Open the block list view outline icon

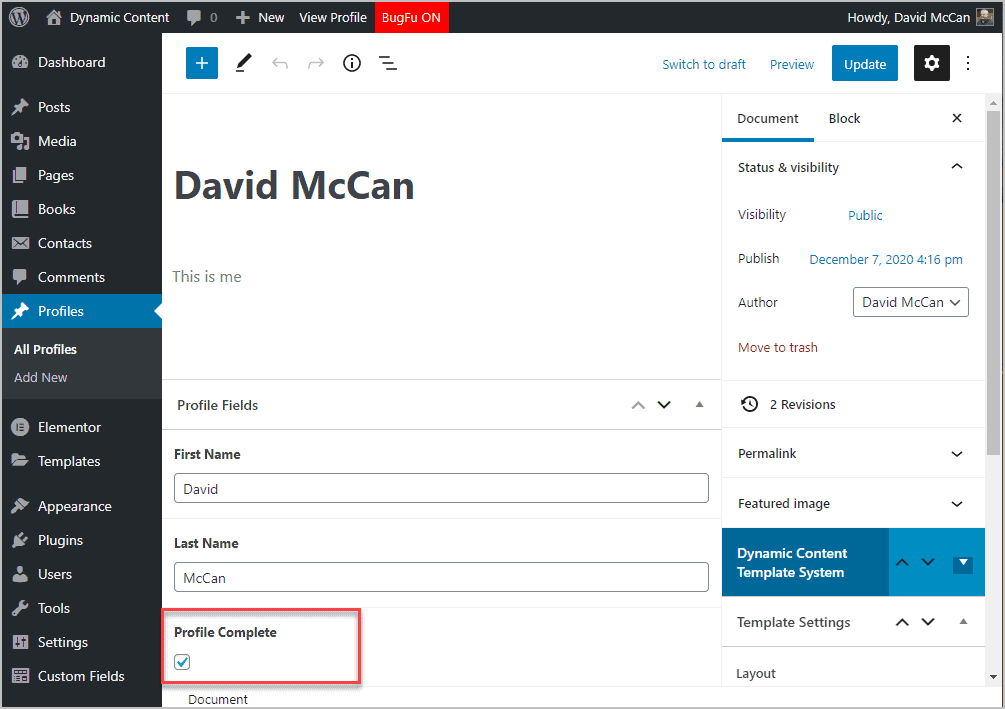tap(388, 63)
